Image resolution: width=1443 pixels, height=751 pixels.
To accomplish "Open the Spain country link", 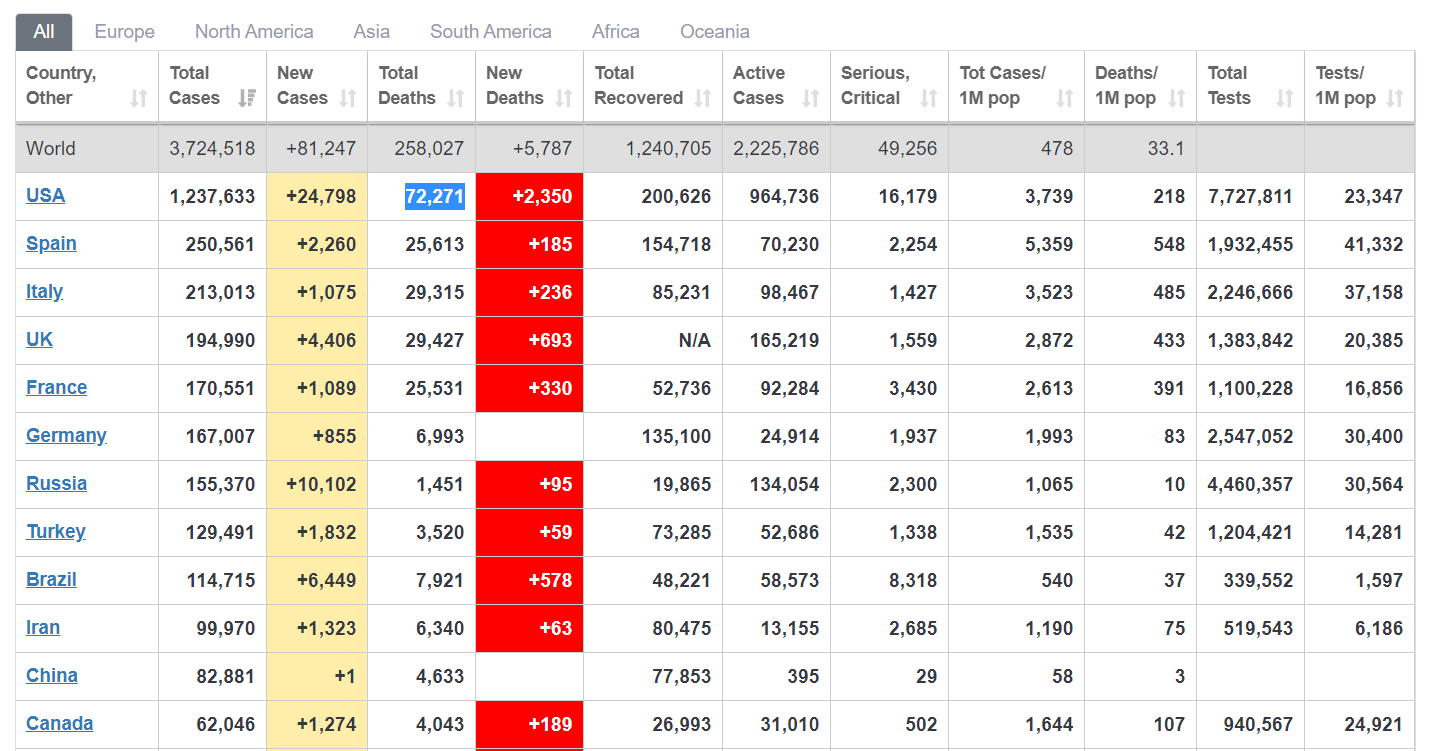I will pos(51,243).
